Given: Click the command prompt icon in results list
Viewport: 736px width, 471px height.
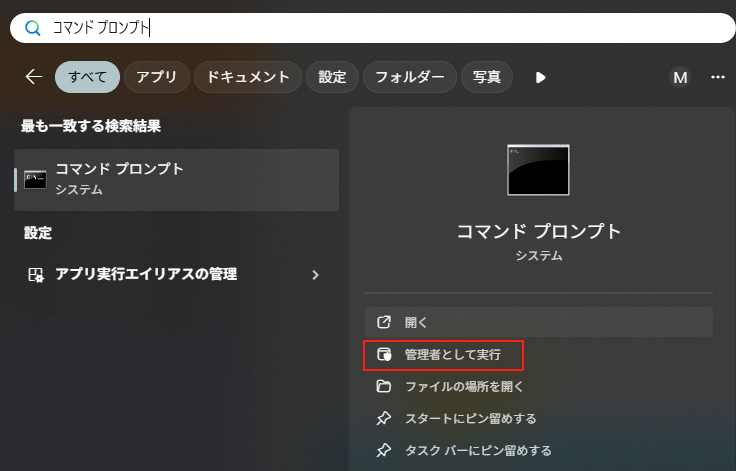Looking at the screenshot, I should coord(36,180).
